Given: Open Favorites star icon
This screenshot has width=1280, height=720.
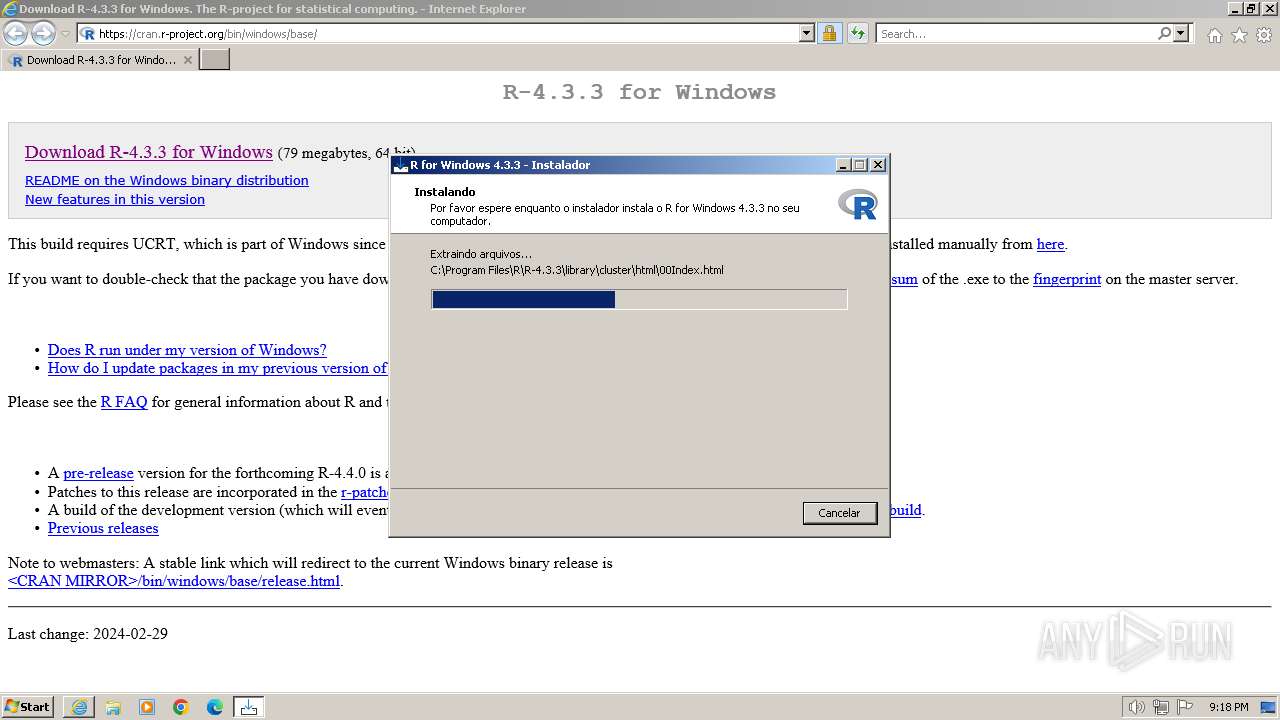Looking at the screenshot, I should 1239,35.
